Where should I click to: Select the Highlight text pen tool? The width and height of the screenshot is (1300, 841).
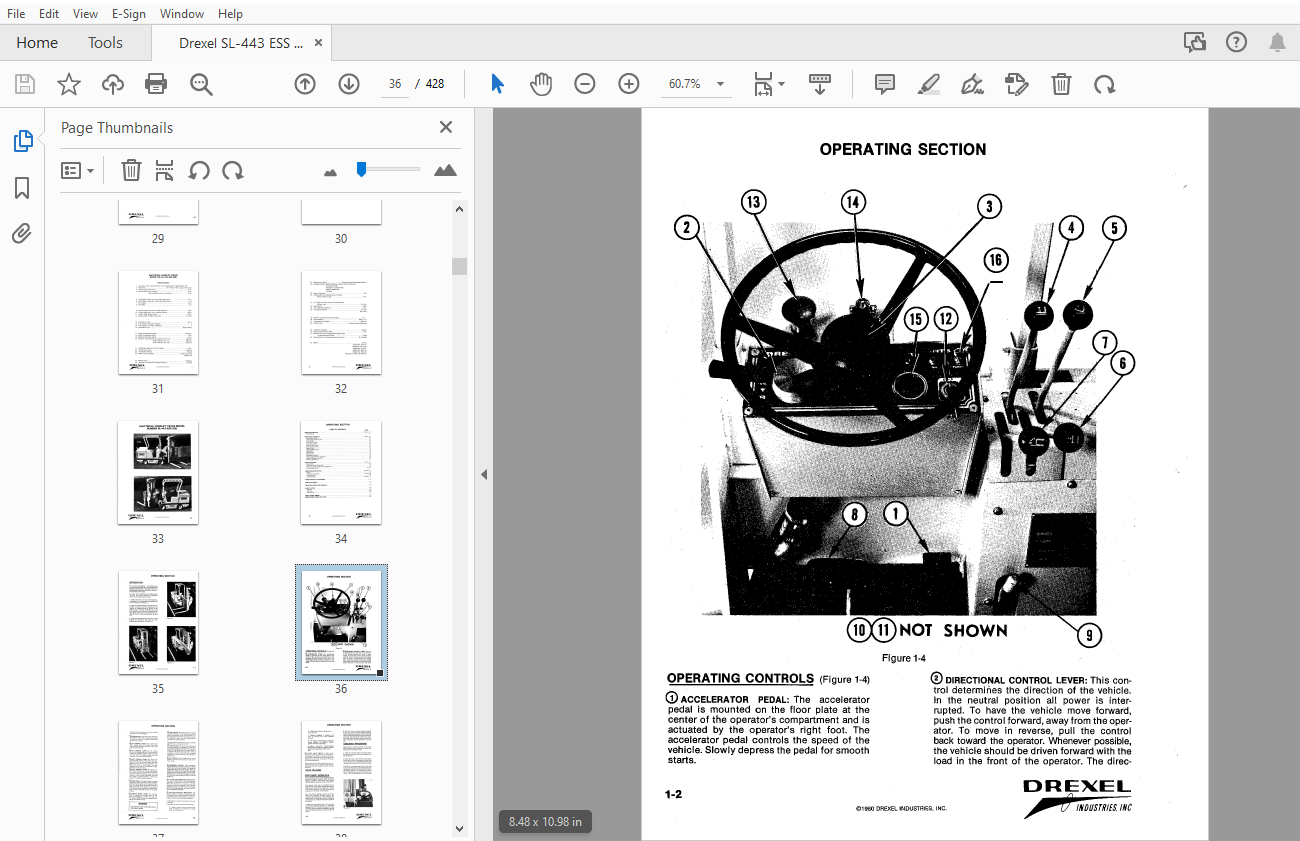tap(929, 84)
